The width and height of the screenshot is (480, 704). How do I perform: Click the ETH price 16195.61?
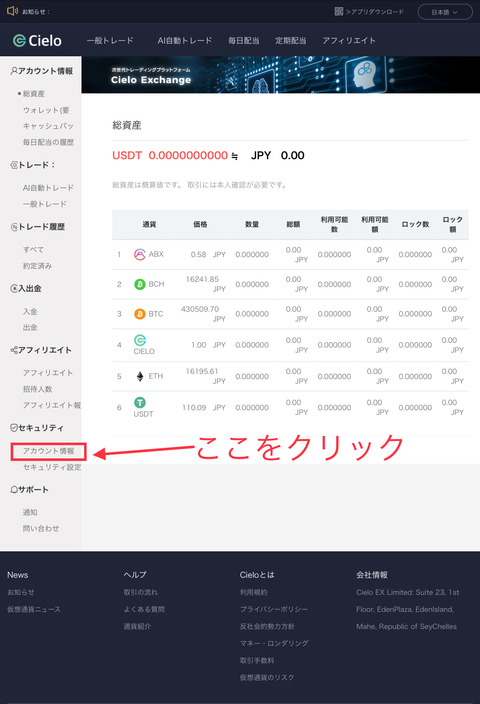pos(202,371)
